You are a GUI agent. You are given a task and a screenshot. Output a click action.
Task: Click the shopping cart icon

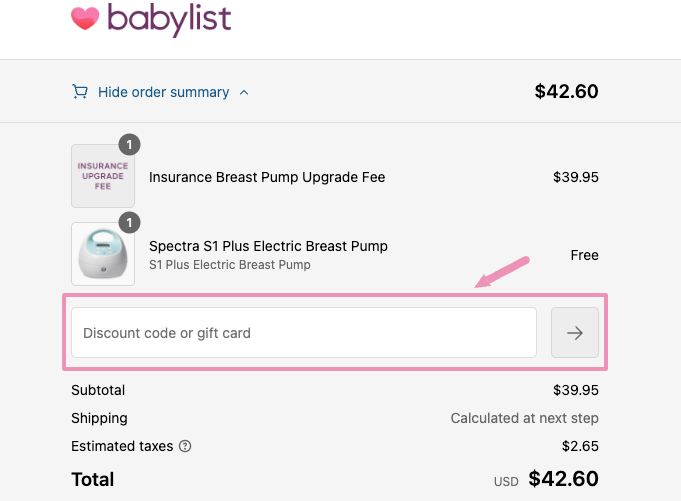click(x=80, y=92)
